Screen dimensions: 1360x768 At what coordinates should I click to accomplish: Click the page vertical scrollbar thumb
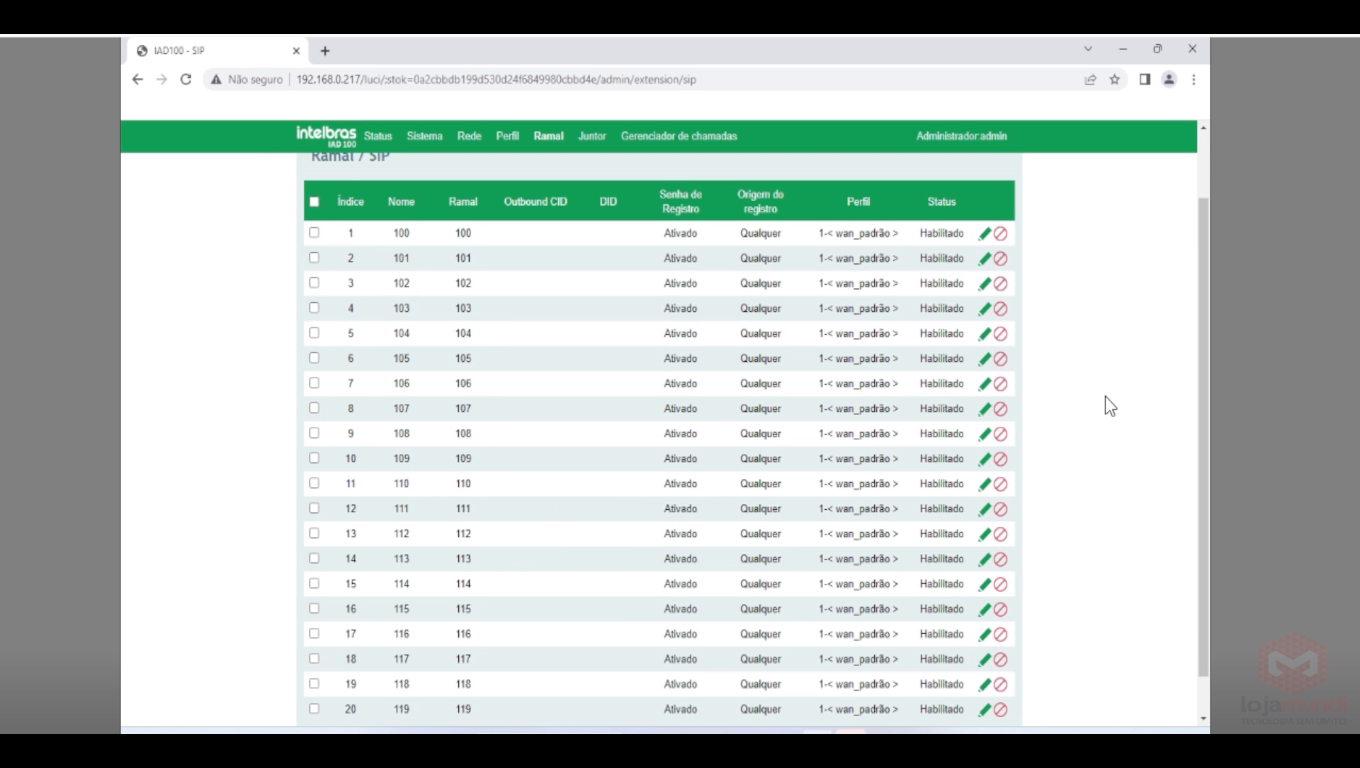coord(1203,436)
